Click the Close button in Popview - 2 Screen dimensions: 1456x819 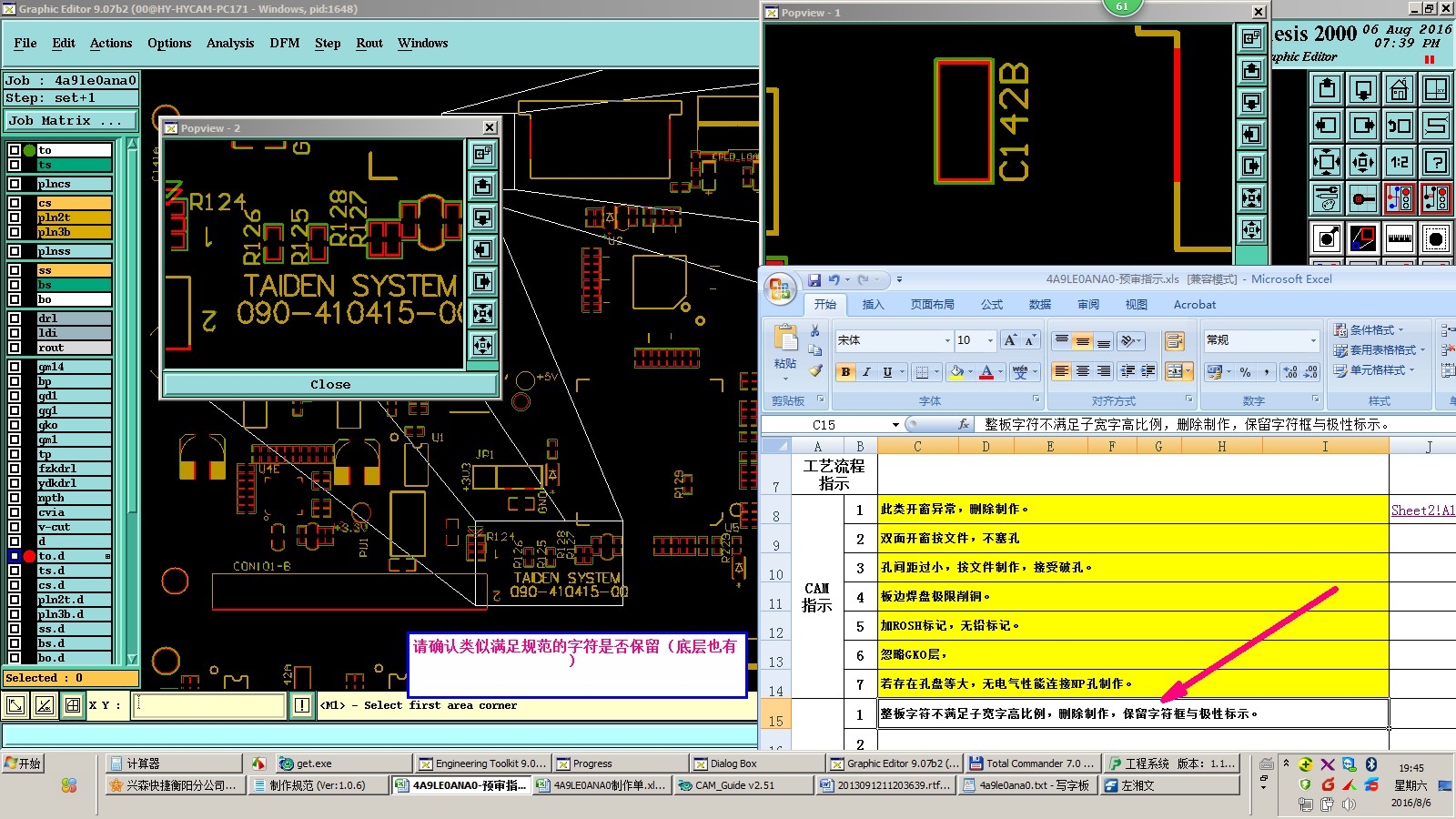[x=330, y=384]
